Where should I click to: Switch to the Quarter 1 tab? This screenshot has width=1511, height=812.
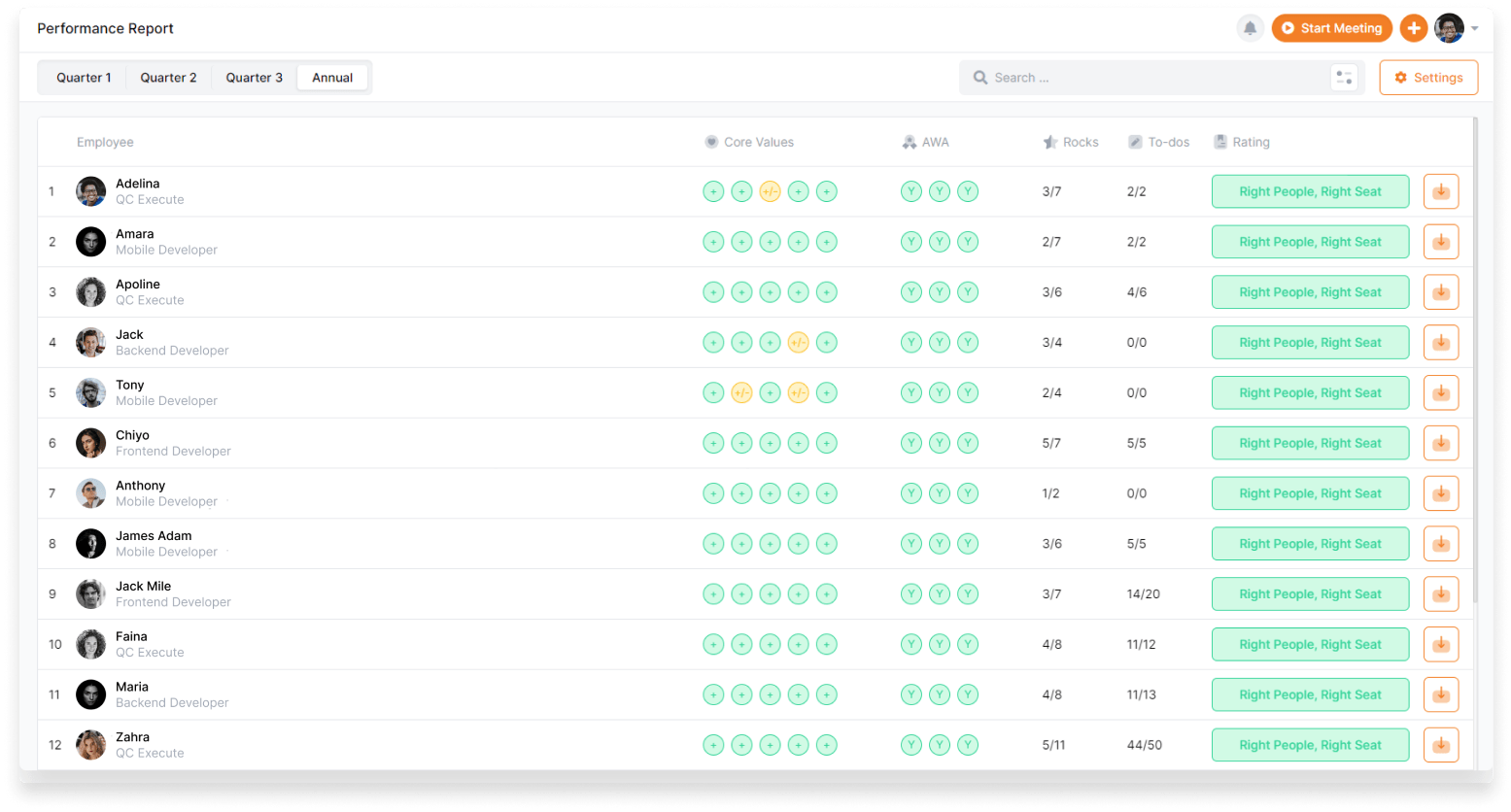tap(84, 78)
